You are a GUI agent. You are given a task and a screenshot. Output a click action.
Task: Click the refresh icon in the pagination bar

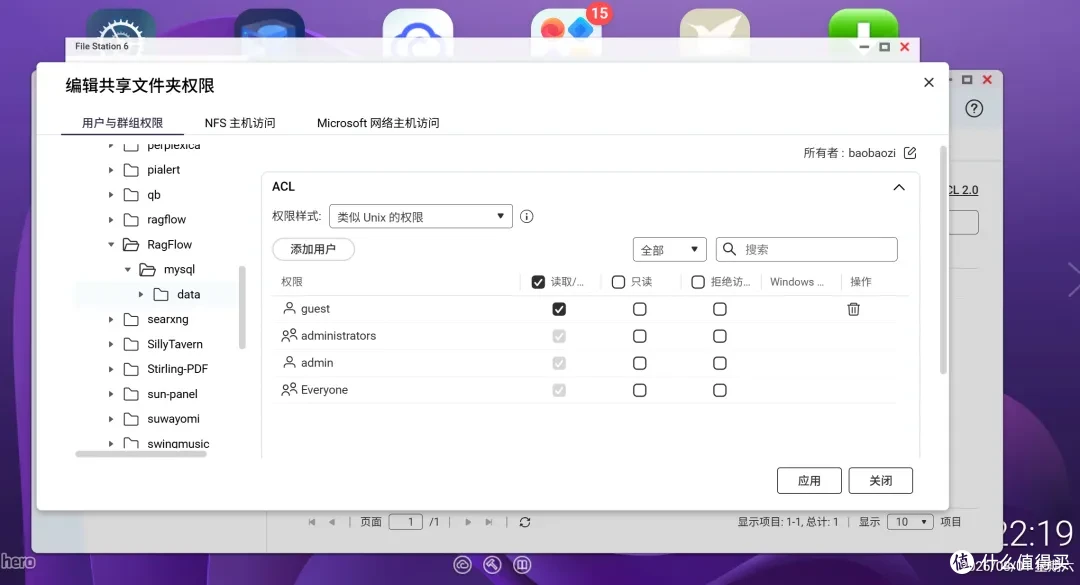coord(525,522)
